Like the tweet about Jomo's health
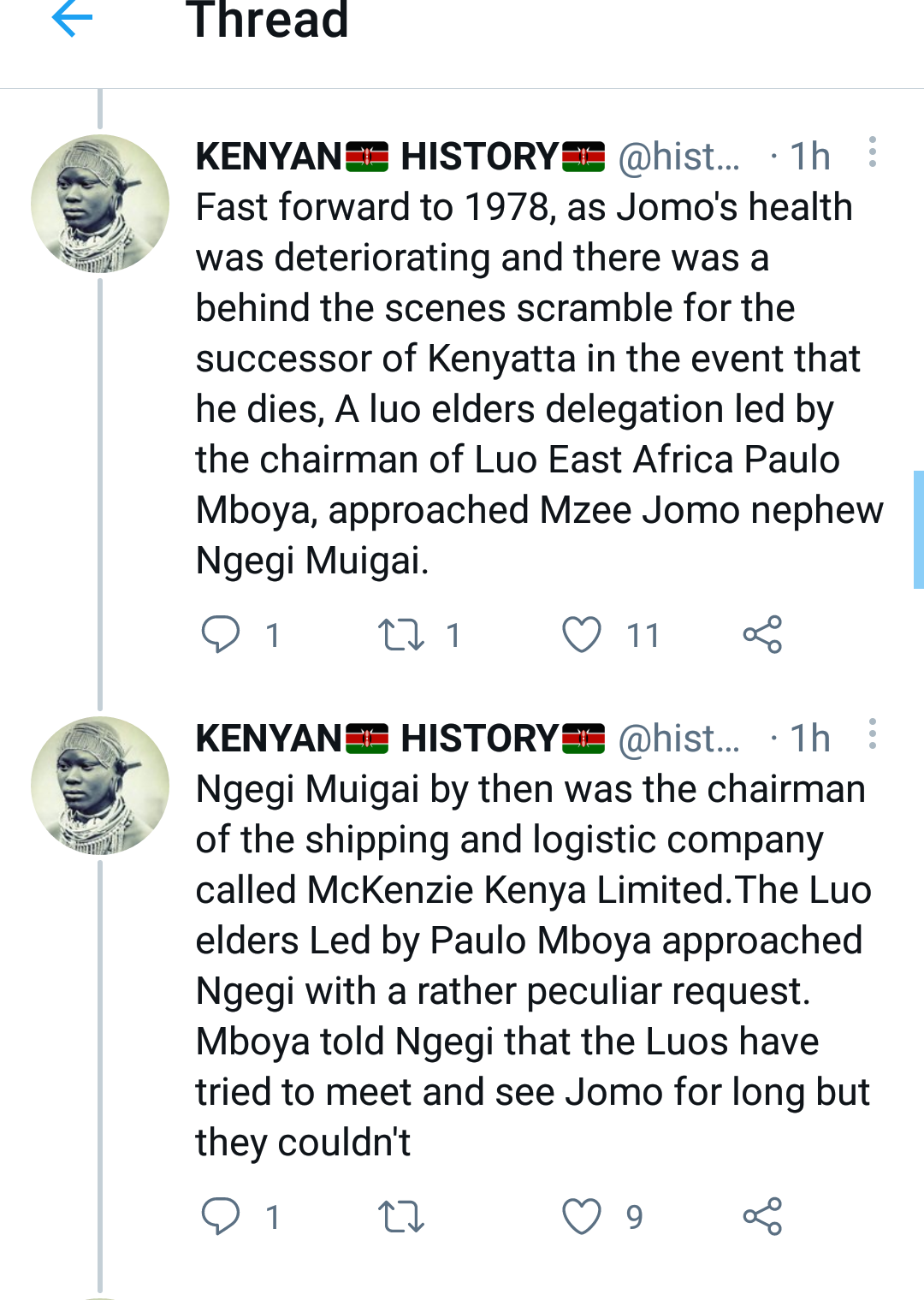924x1300 pixels. tap(582, 635)
